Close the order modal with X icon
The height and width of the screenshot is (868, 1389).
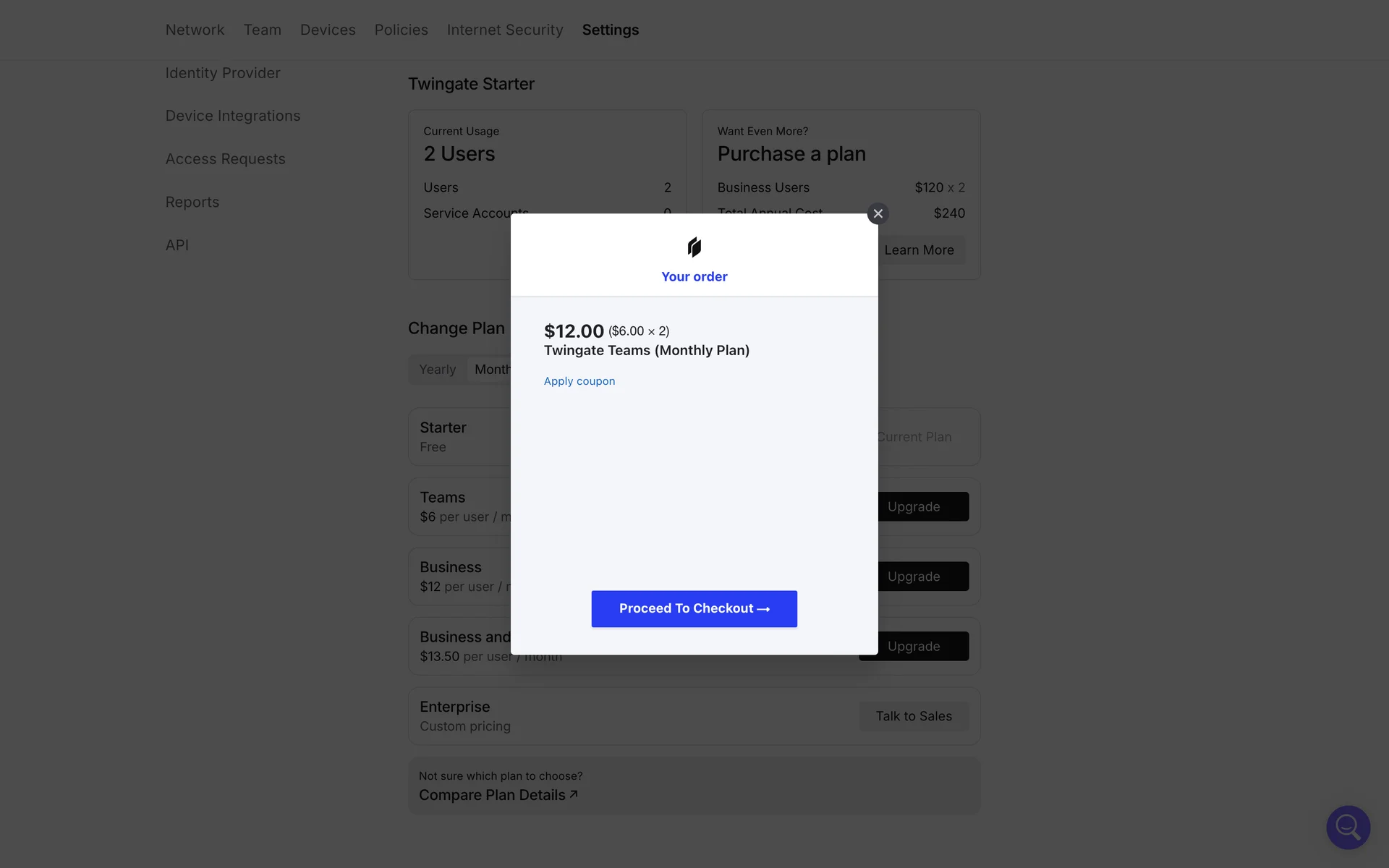coord(878,213)
